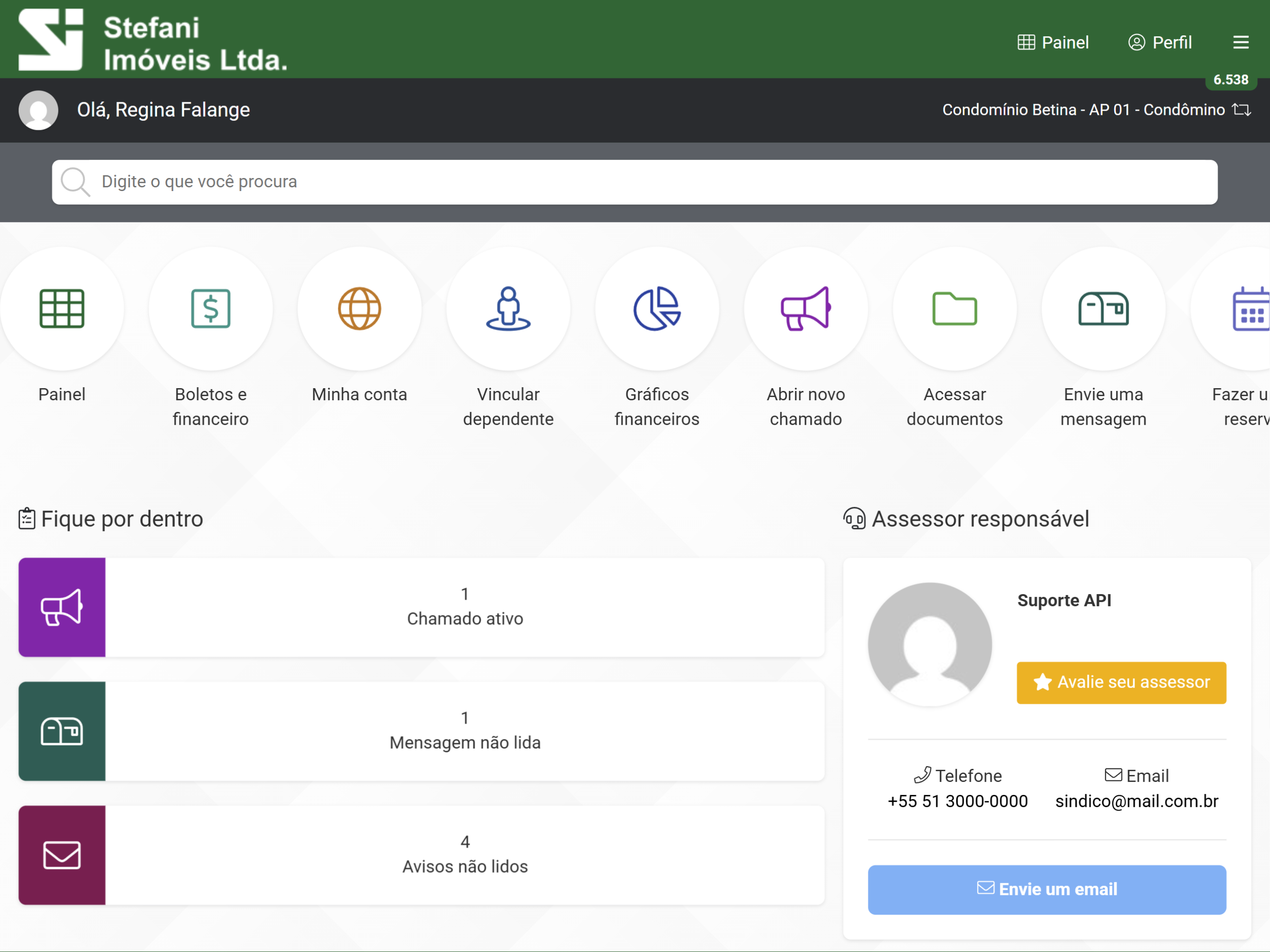Click the clipboard icon beside Fique por dentro
The height and width of the screenshot is (952, 1270).
point(26,518)
